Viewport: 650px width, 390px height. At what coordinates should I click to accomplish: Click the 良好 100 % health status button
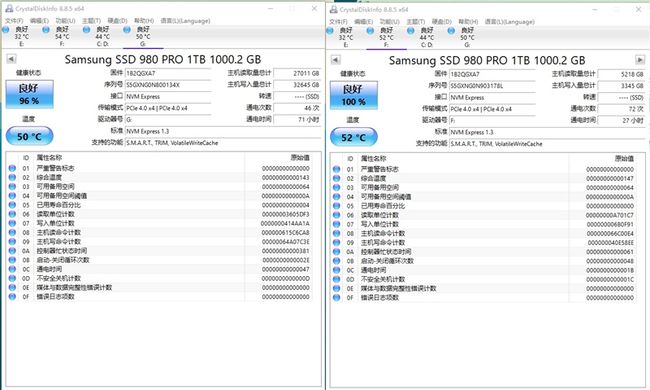pos(354,95)
